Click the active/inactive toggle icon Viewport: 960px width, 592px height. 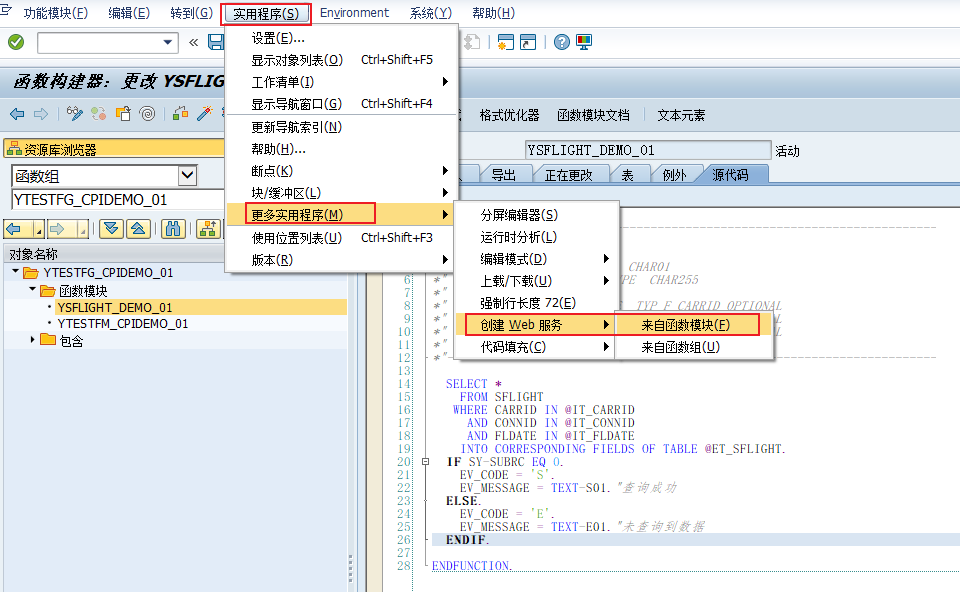[x=99, y=113]
